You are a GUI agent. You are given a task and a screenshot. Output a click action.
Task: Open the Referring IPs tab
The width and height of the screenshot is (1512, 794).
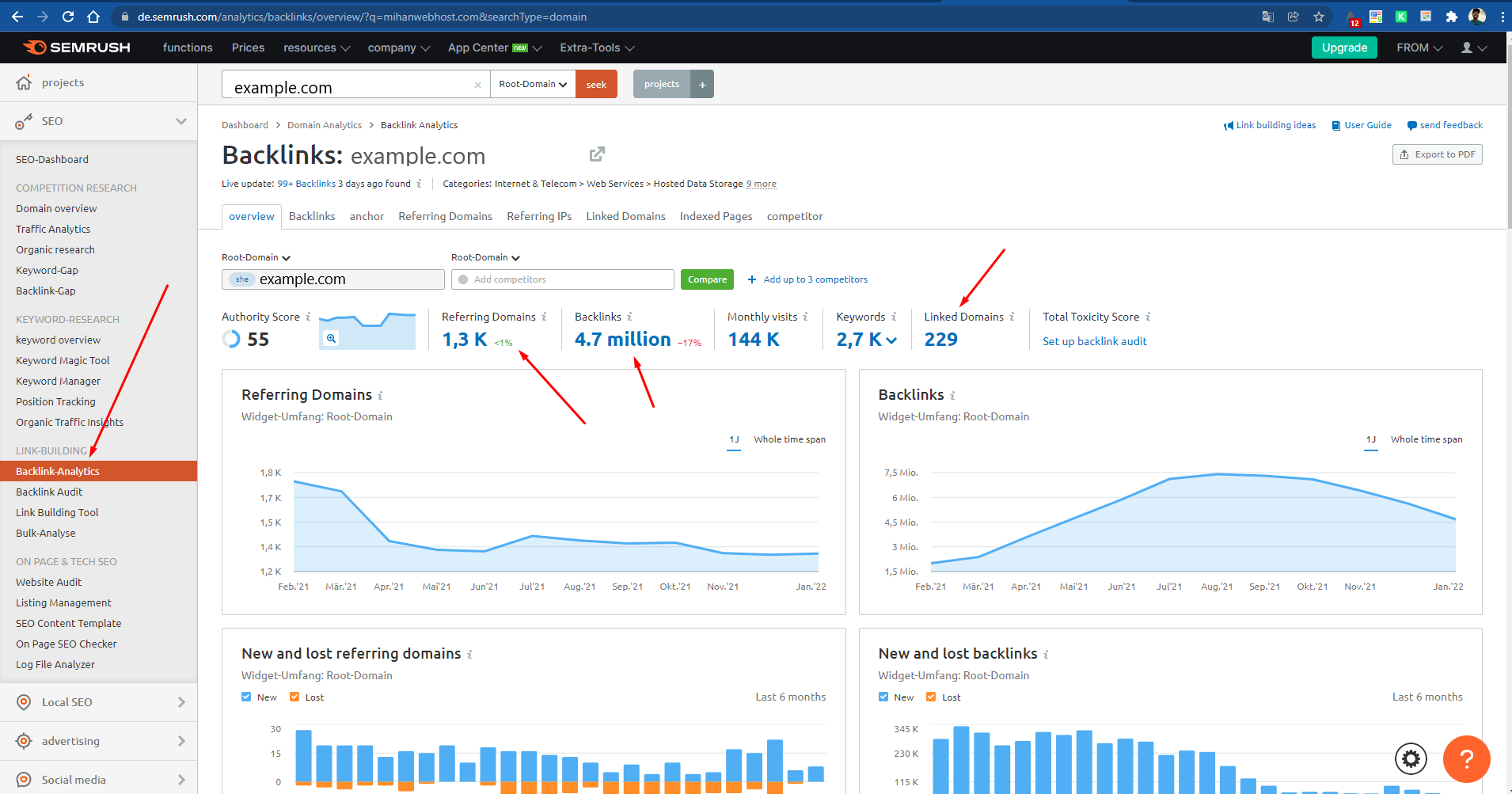(539, 216)
